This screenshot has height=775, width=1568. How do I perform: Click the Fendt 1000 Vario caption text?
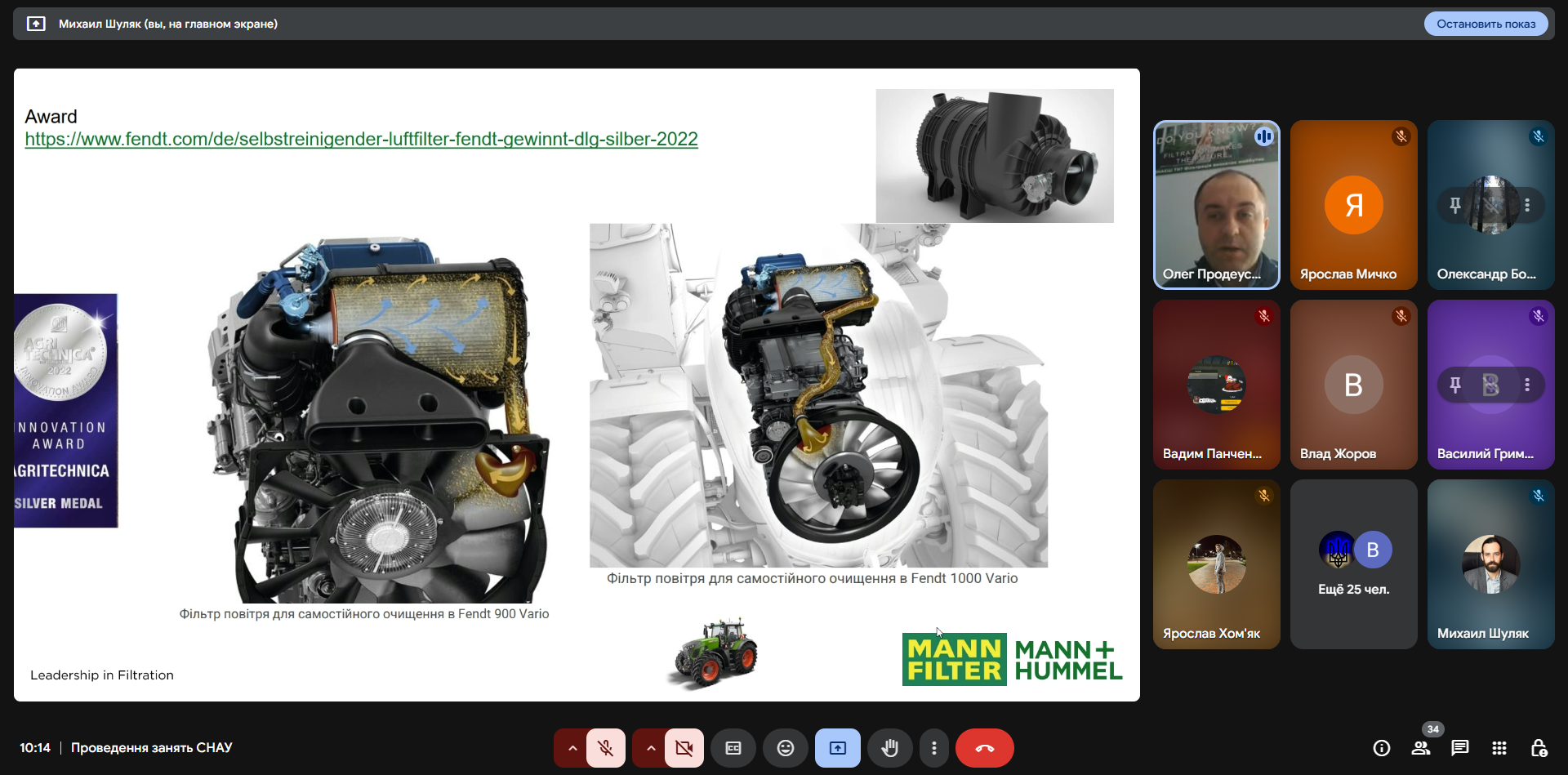812,578
